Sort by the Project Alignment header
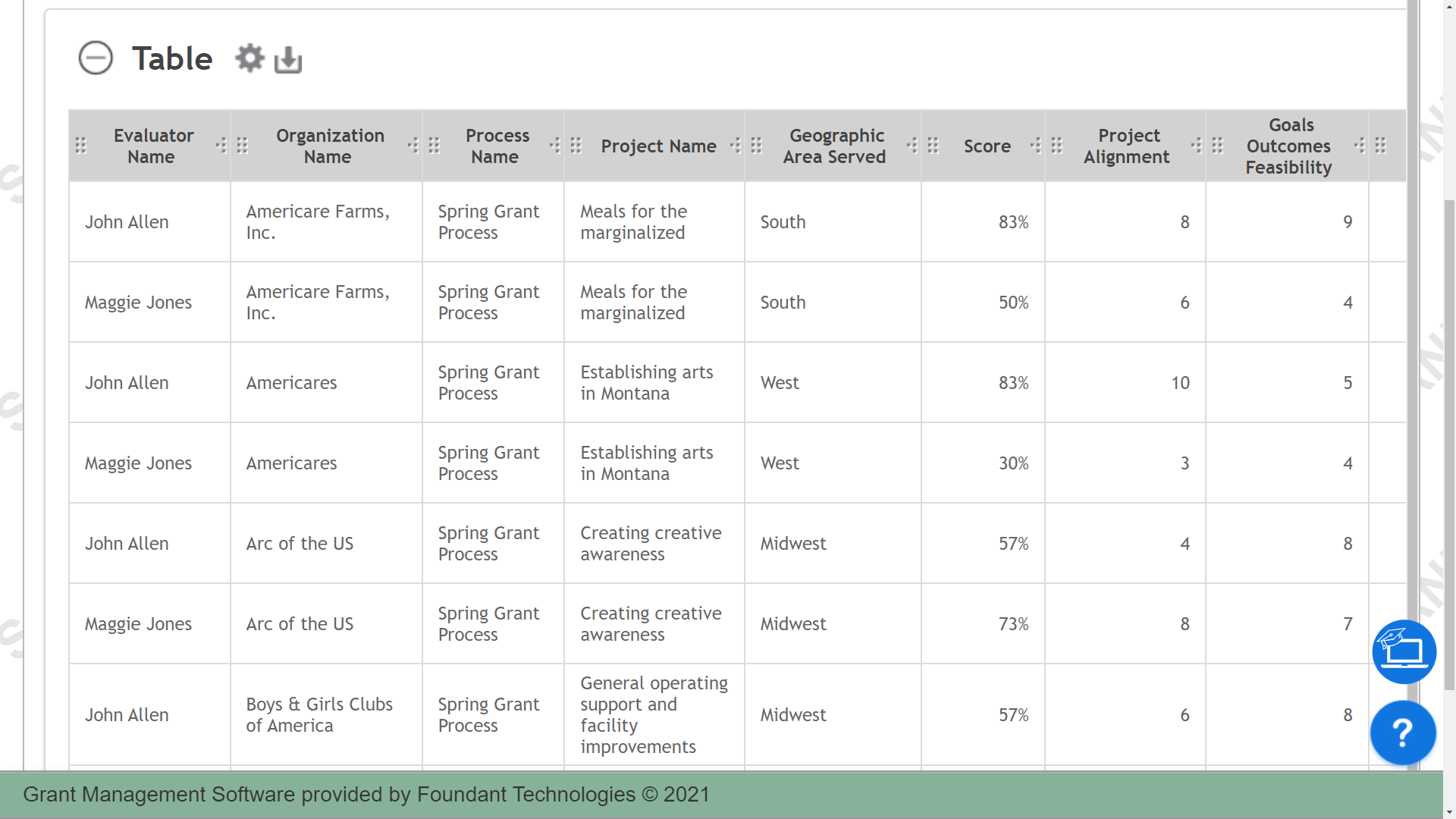 pyautogui.click(x=1127, y=146)
